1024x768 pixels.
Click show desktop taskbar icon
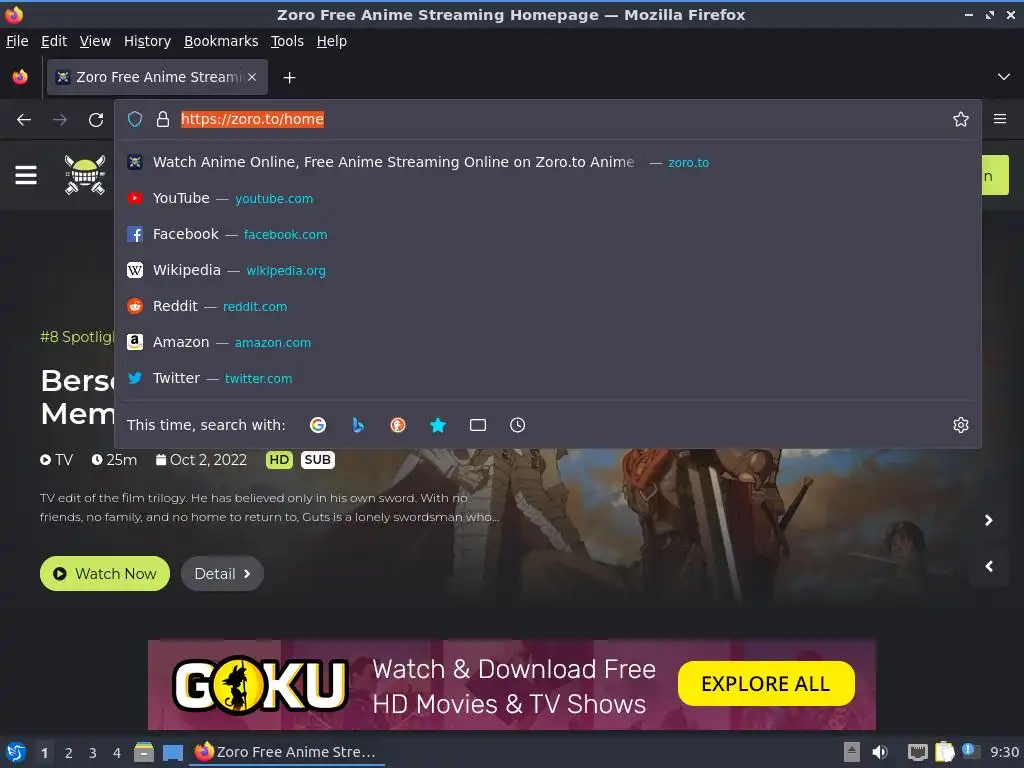click(x=172, y=753)
